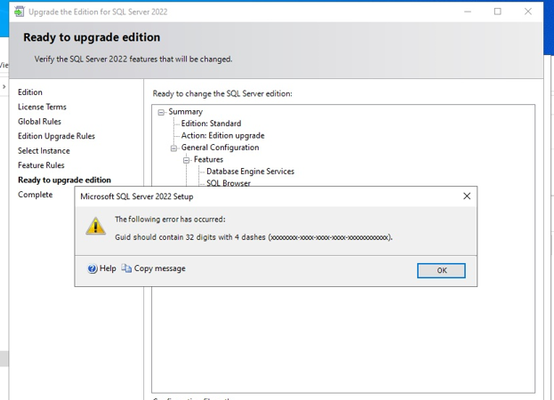Select Edition: Standard in the summary tree
The width and height of the screenshot is (554, 400).
pos(211,123)
